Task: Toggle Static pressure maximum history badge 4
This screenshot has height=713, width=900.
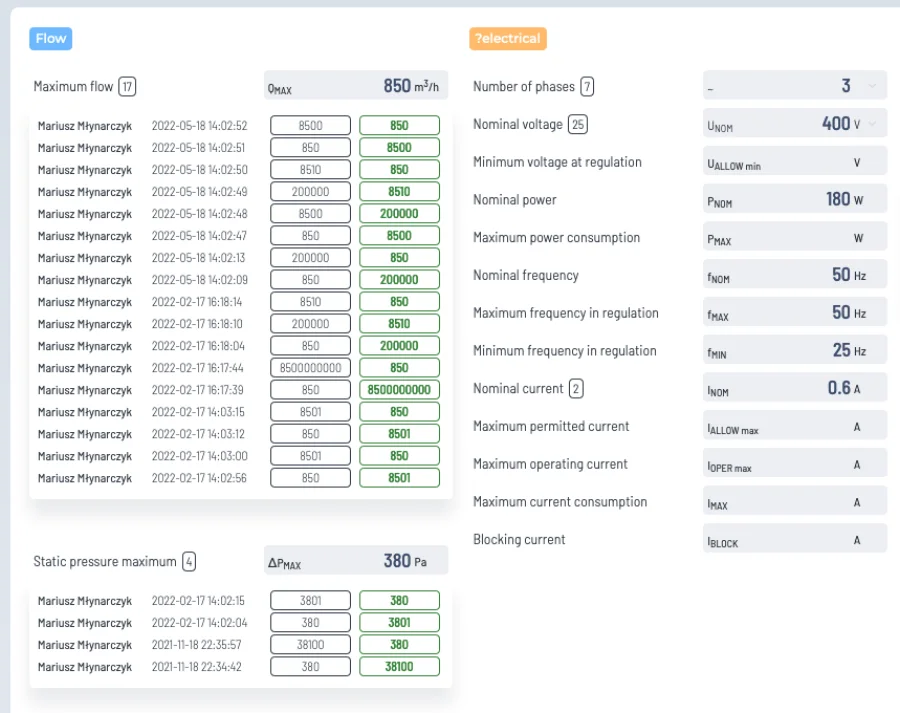Action: click(x=189, y=561)
